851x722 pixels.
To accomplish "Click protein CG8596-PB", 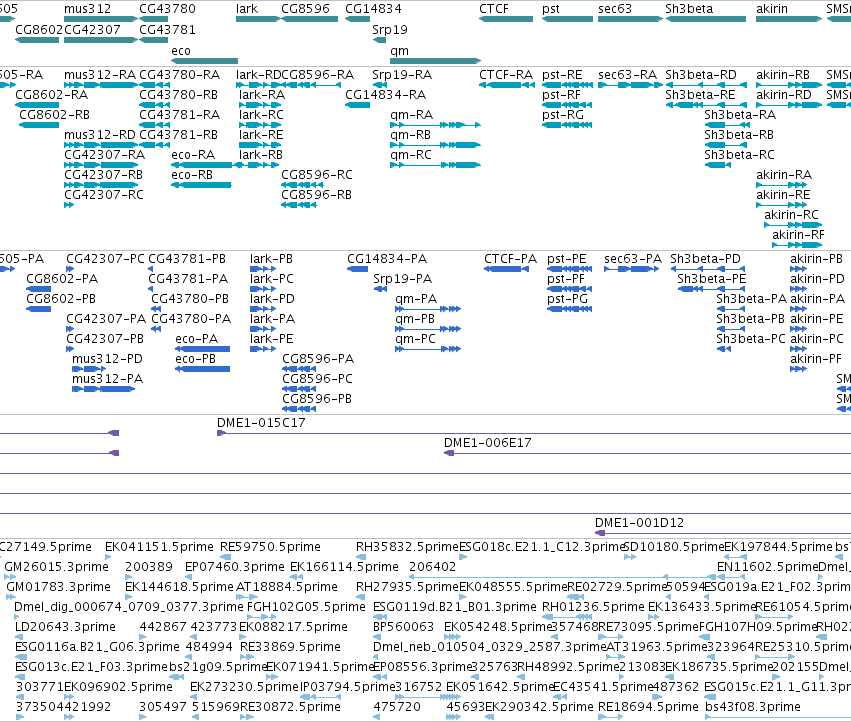I will [317, 400].
